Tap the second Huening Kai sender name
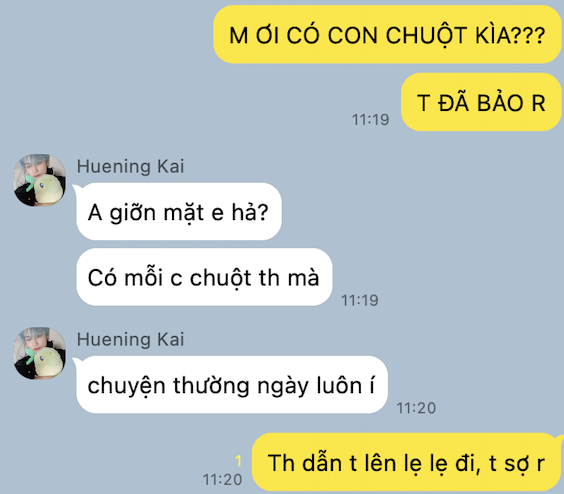 (x=130, y=339)
